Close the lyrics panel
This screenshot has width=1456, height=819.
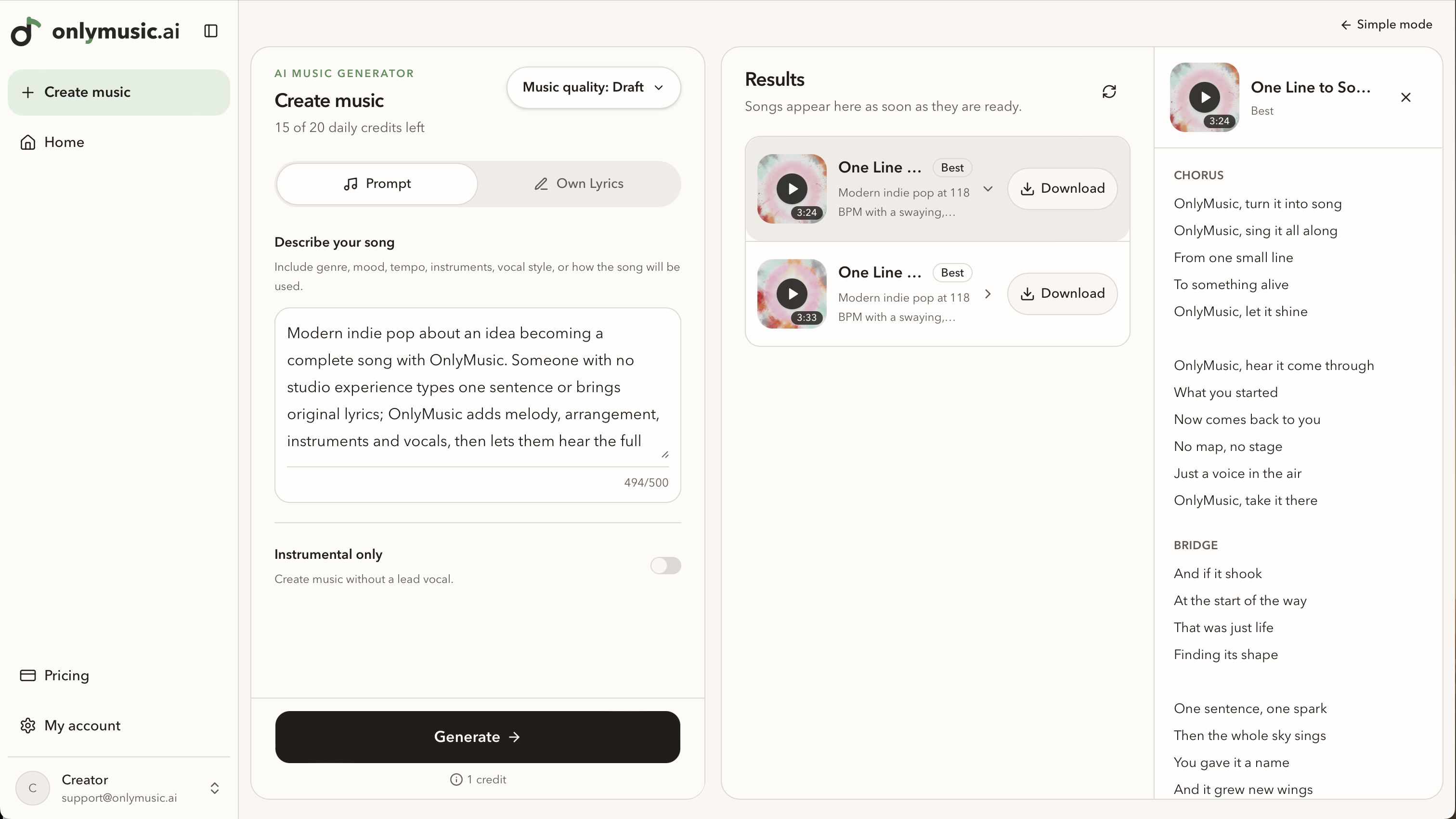(x=1406, y=97)
